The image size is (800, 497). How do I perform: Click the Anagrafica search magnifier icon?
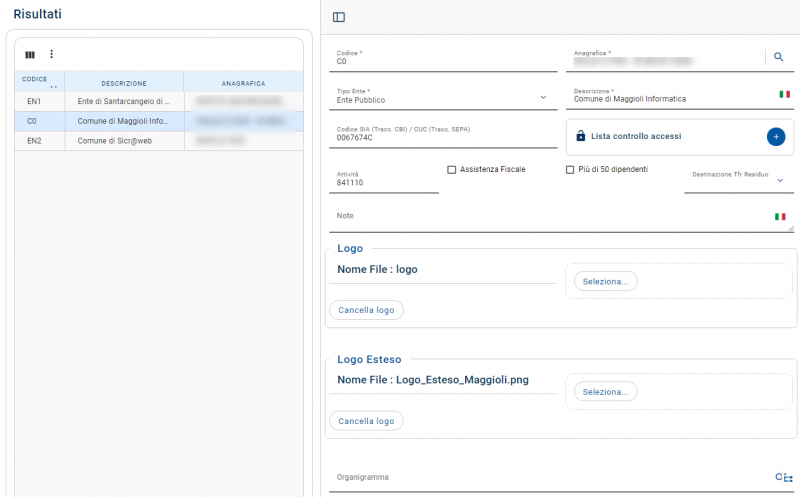779,57
